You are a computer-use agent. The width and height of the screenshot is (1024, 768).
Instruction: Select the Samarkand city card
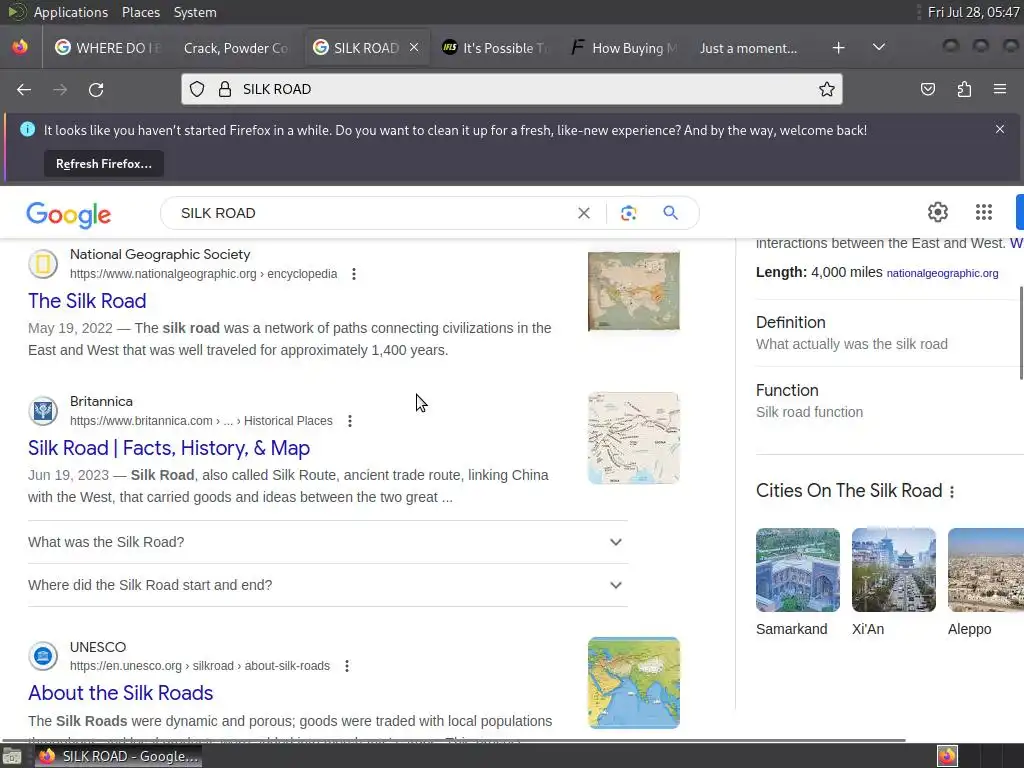click(798, 583)
